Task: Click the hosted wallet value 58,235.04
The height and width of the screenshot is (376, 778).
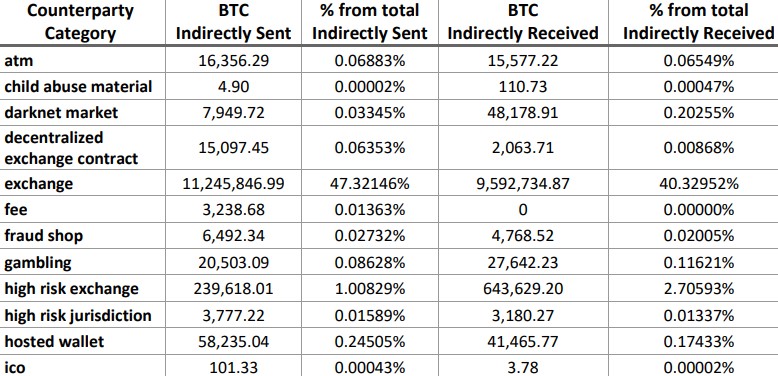Action: pyautogui.click(x=233, y=342)
